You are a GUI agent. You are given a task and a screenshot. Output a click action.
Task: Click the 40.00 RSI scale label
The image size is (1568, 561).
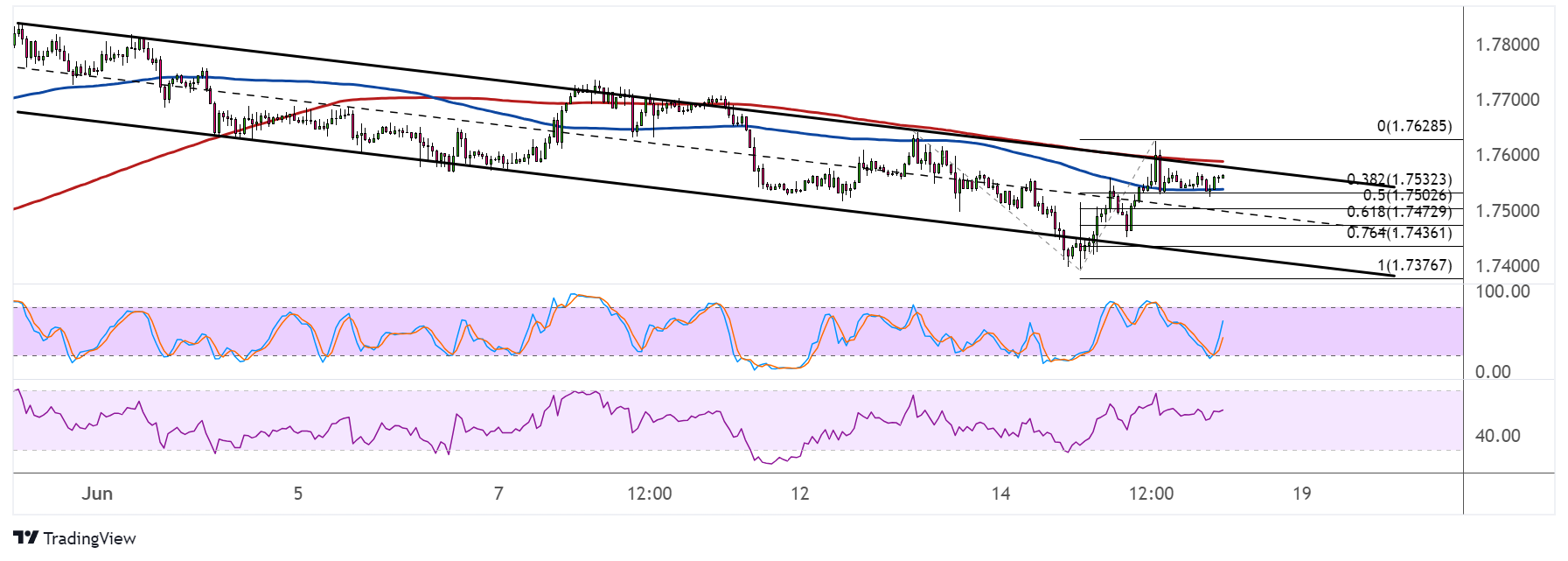[x=1497, y=436]
